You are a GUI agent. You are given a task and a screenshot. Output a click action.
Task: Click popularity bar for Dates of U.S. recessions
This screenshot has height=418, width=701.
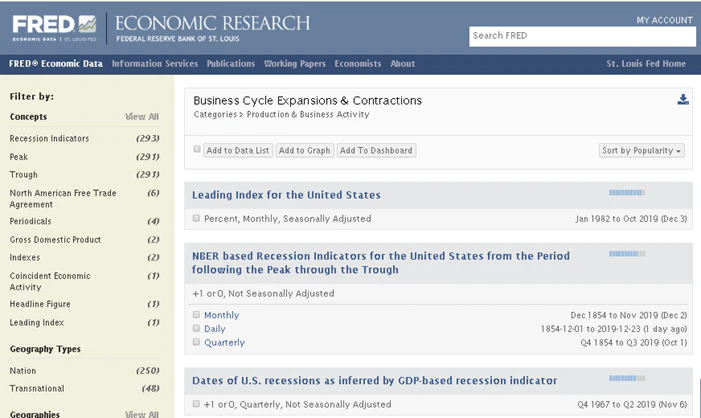[x=627, y=378]
